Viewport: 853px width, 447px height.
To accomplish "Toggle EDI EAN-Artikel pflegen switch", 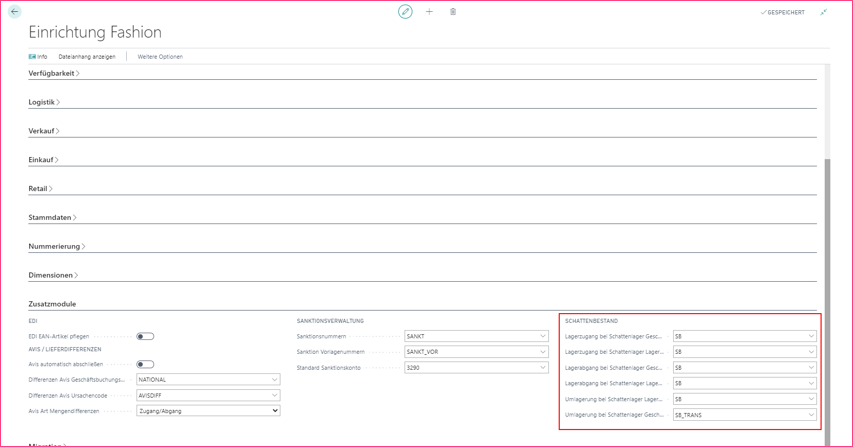I will (145, 337).
